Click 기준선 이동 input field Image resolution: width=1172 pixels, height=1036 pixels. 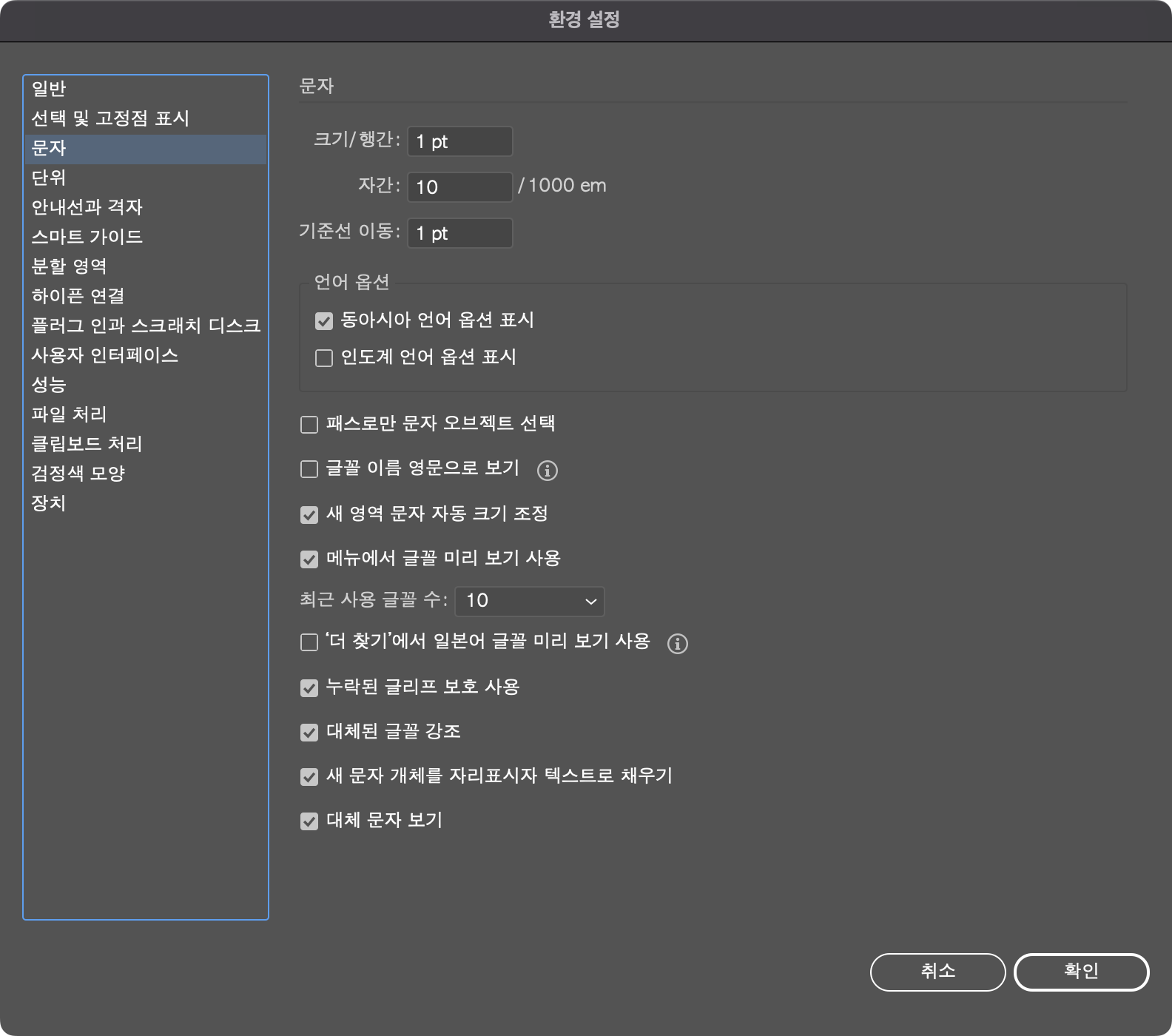pos(460,233)
